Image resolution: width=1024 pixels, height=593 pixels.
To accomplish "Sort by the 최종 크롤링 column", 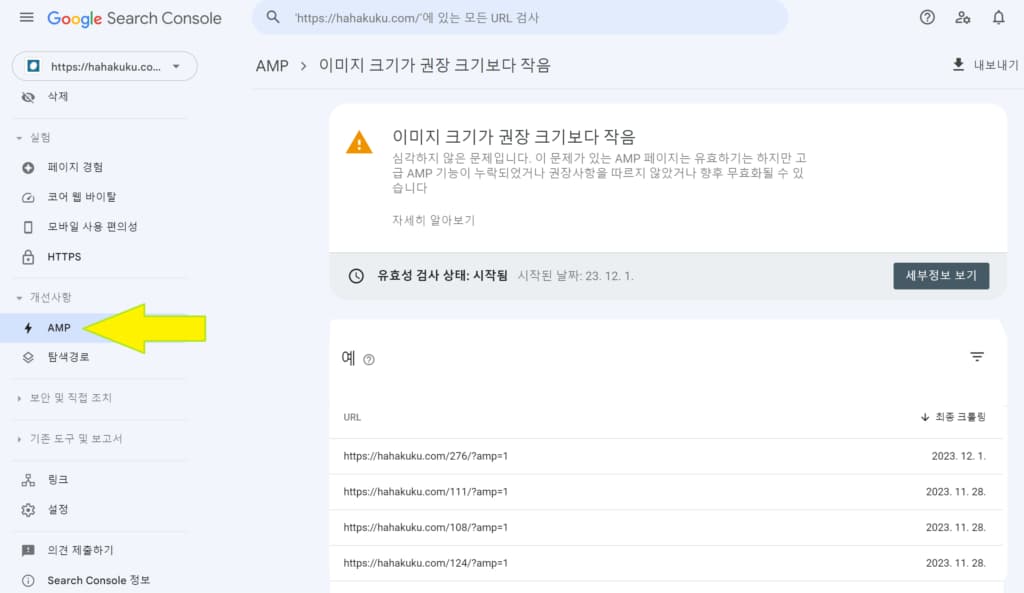I will tap(953, 417).
